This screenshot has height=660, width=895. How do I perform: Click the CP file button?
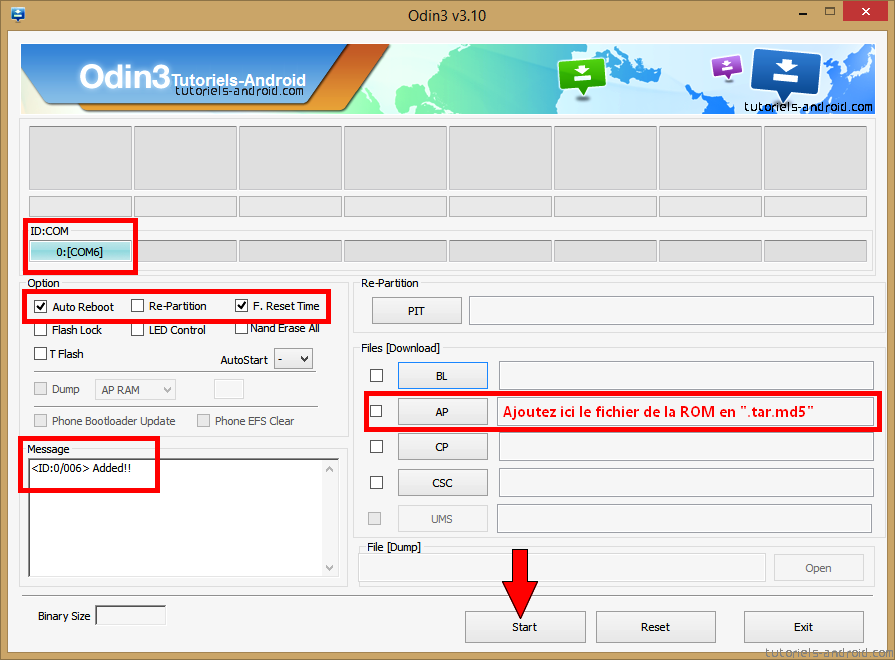click(x=442, y=446)
